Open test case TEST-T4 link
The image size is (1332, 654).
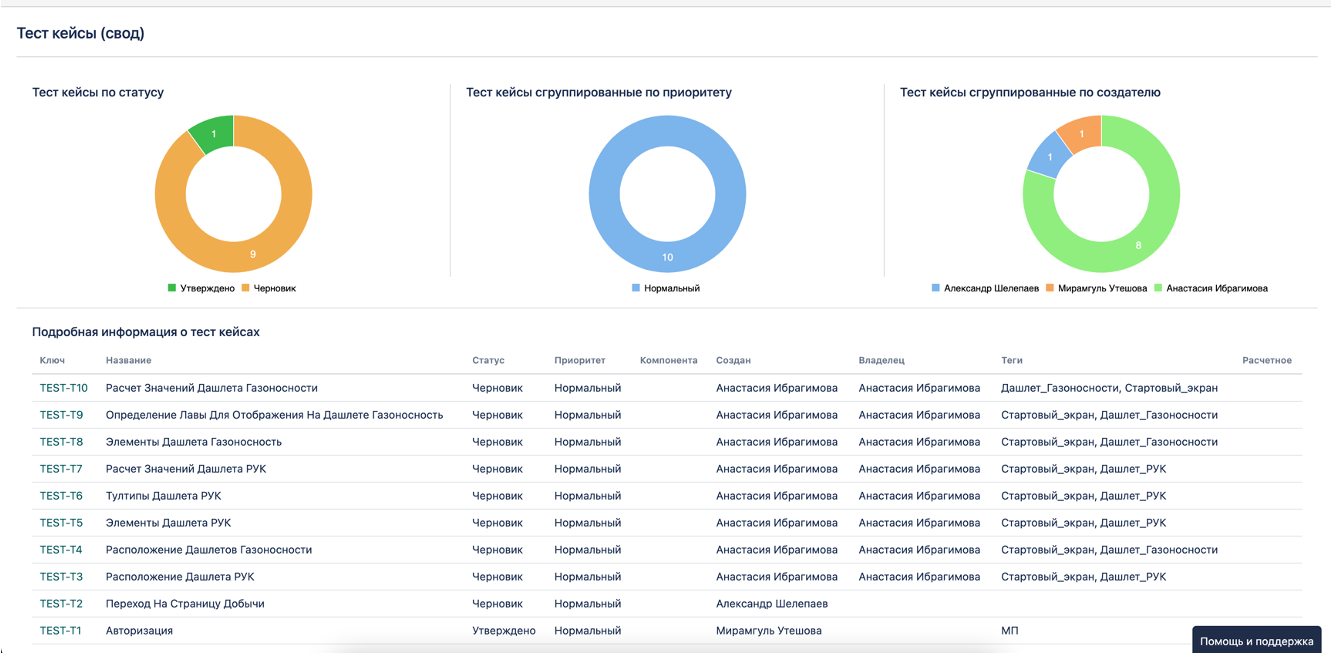[x=61, y=550]
